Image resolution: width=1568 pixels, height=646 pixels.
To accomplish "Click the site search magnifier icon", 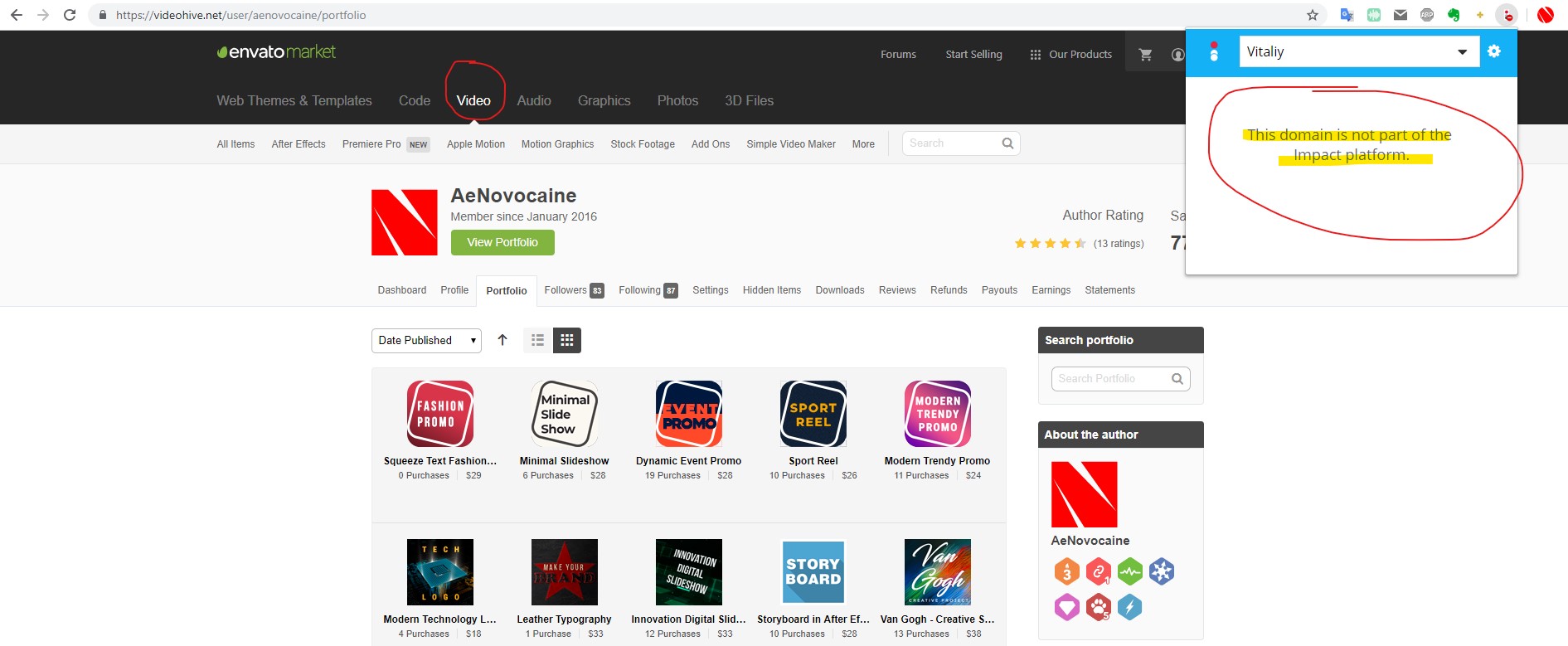I will [1007, 143].
